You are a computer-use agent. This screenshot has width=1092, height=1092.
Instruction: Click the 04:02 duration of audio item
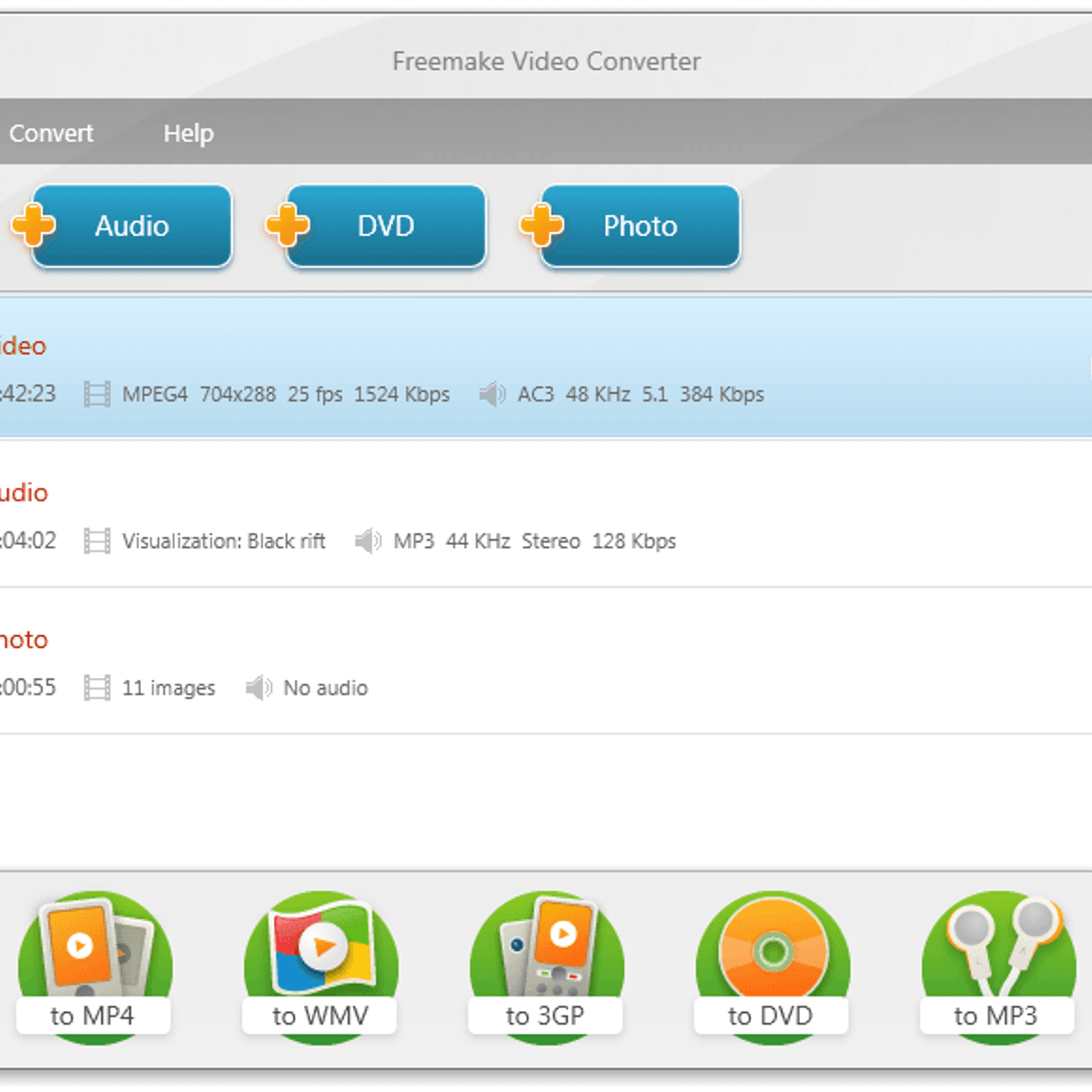(28, 541)
